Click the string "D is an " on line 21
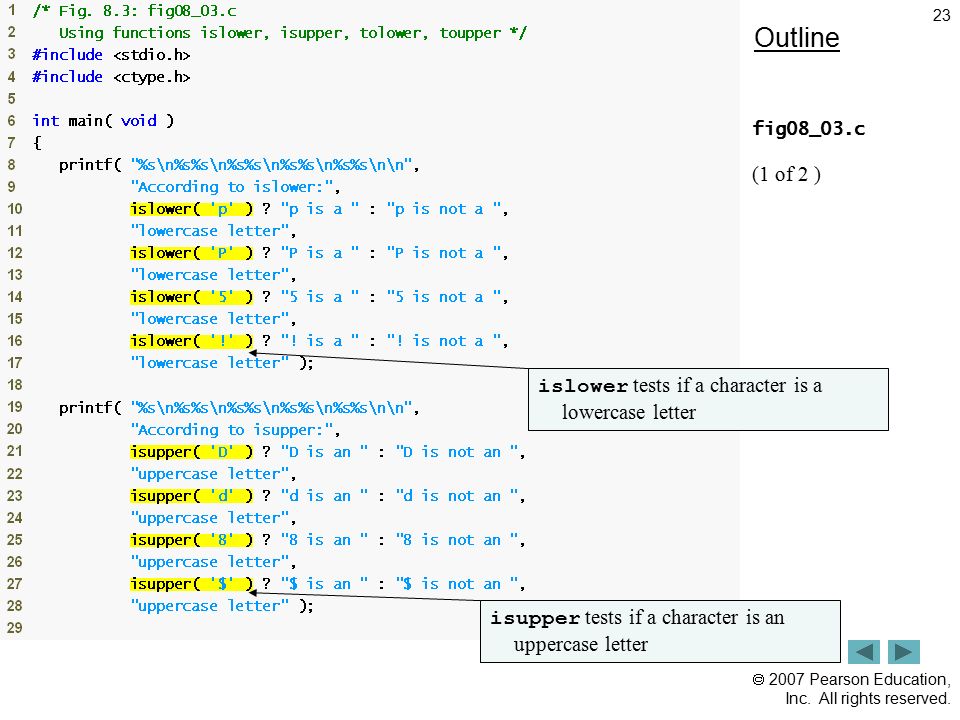The height and width of the screenshot is (720, 960). pos(324,452)
